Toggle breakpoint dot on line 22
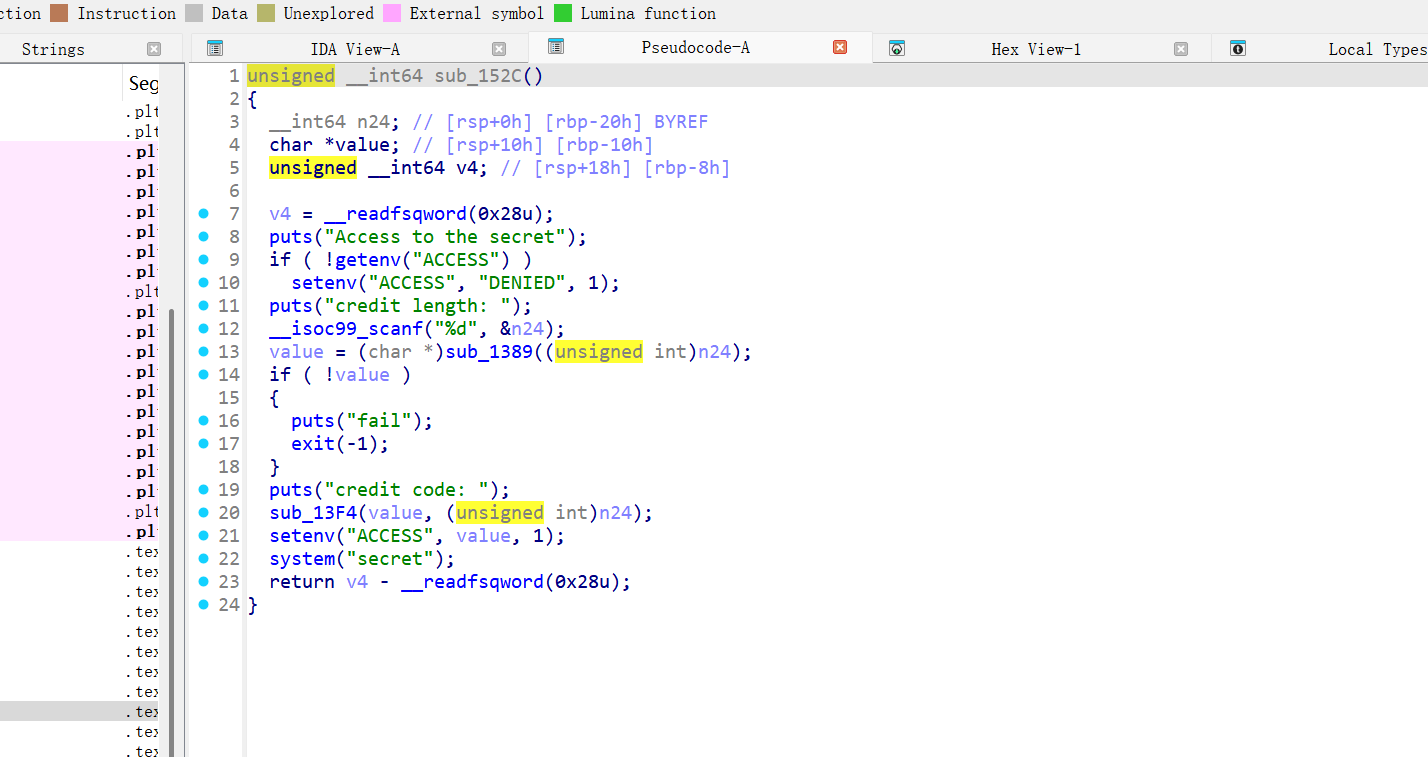This screenshot has width=1428, height=757. [x=204, y=559]
